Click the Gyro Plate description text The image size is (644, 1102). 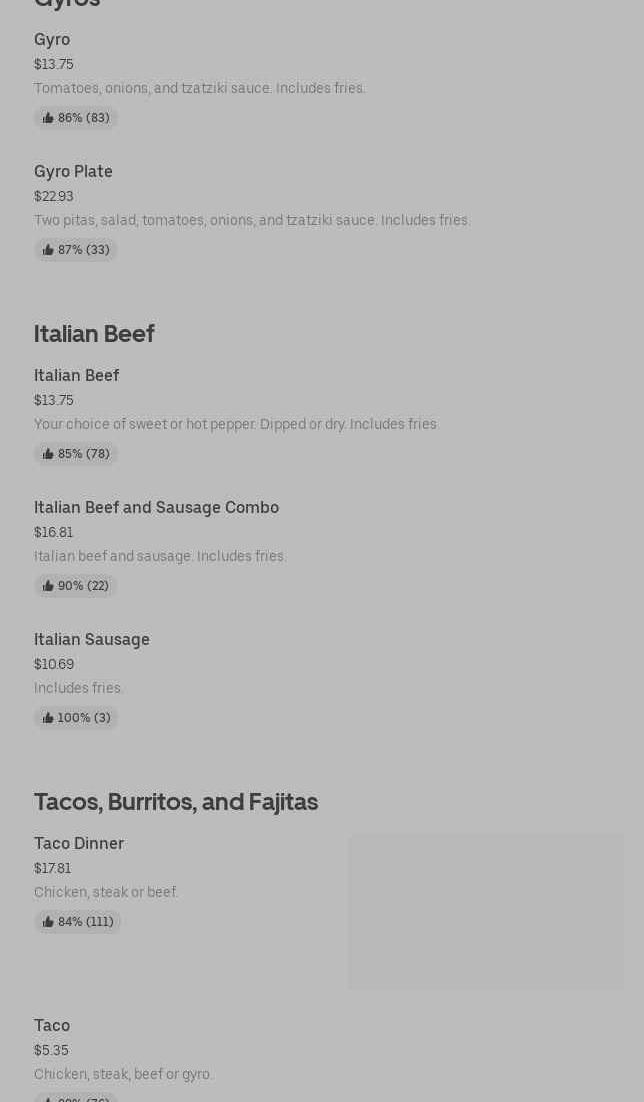pyautogui.click(x=252, y=220)
